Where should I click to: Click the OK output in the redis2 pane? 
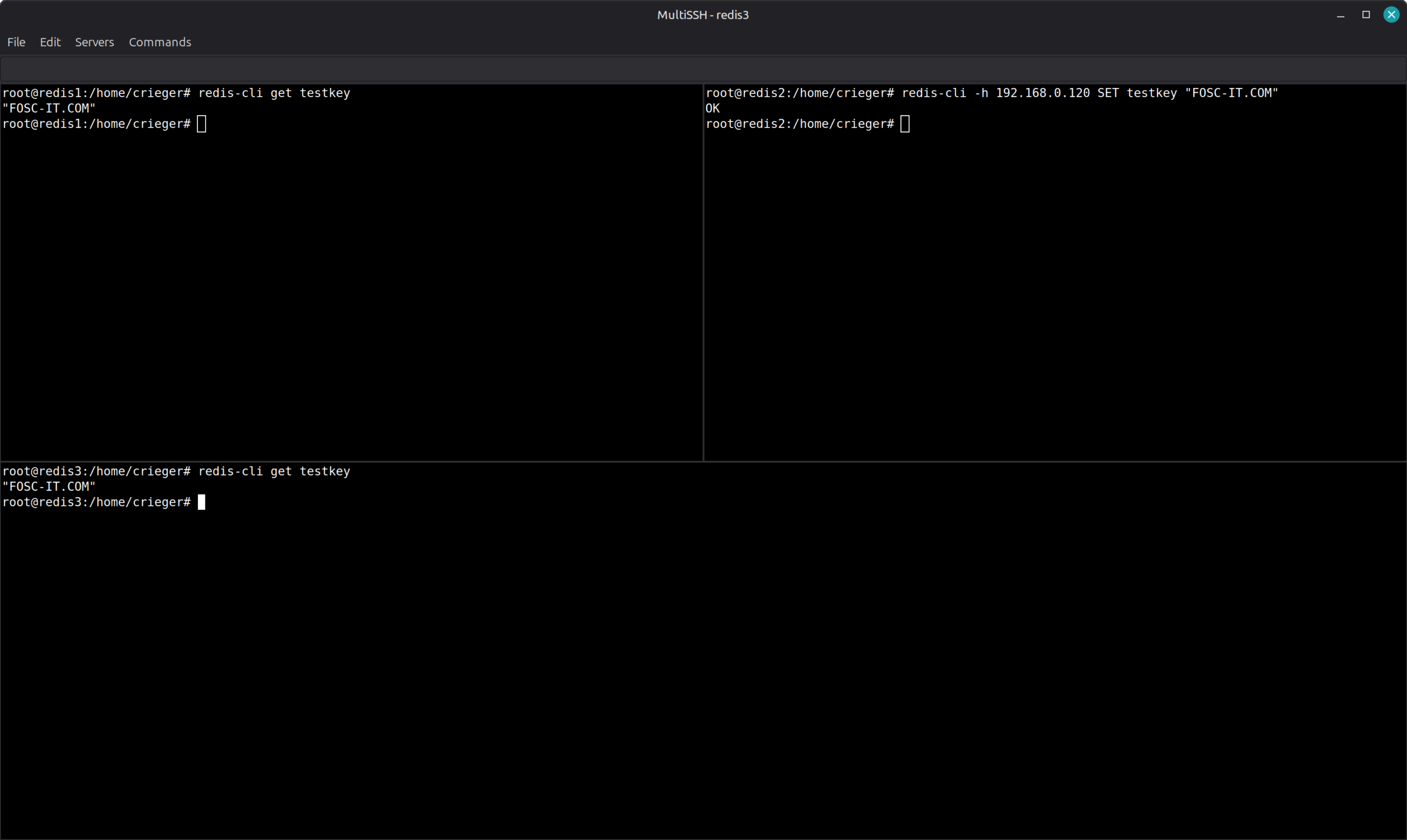click(x=712, y=108)
